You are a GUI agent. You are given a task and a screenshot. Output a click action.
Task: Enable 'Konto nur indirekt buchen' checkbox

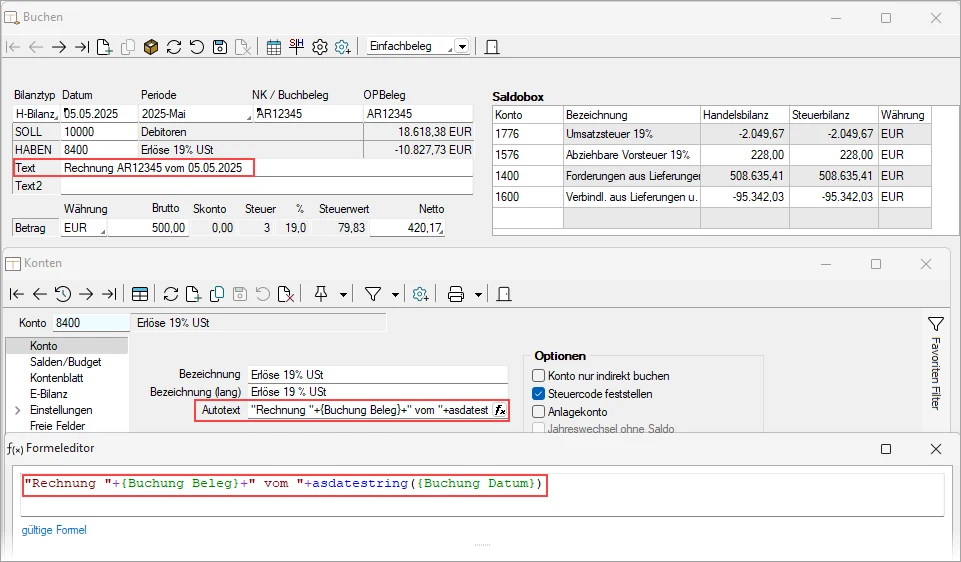coord(539,376)
